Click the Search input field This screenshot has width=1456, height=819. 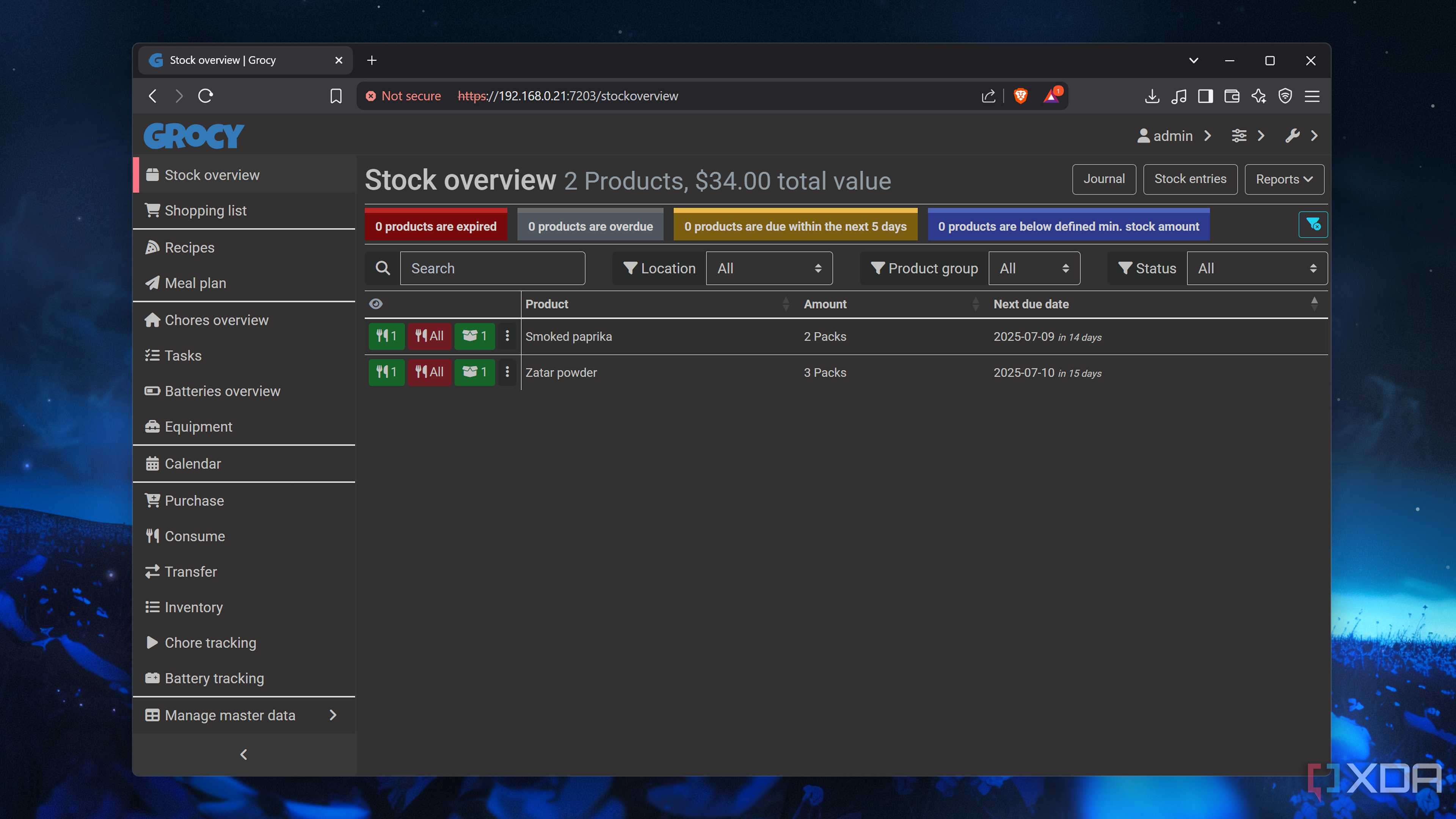click(x=492, y=268)
